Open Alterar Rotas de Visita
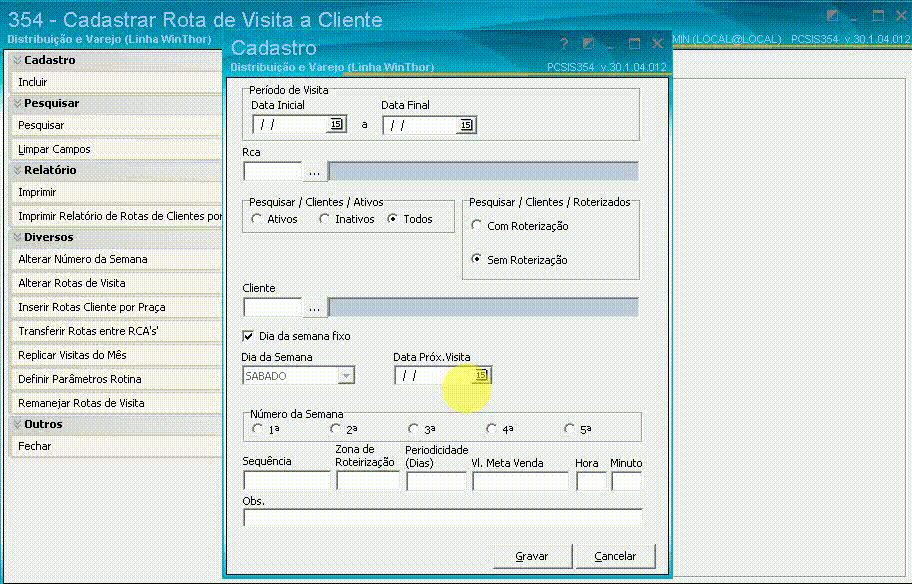 click(116, 283)
